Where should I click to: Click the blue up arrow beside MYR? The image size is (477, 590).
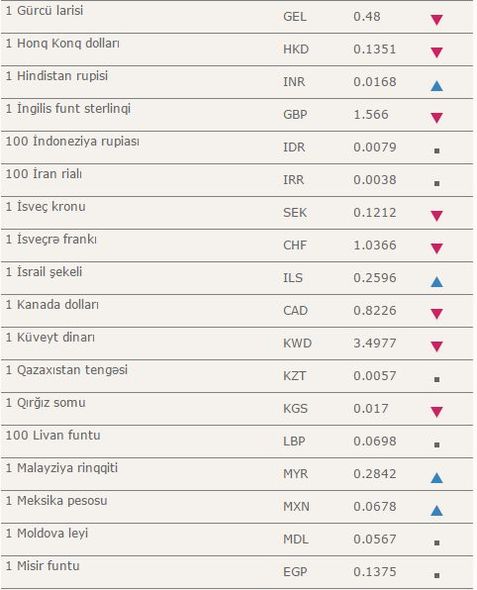click(x=436, y=478)
